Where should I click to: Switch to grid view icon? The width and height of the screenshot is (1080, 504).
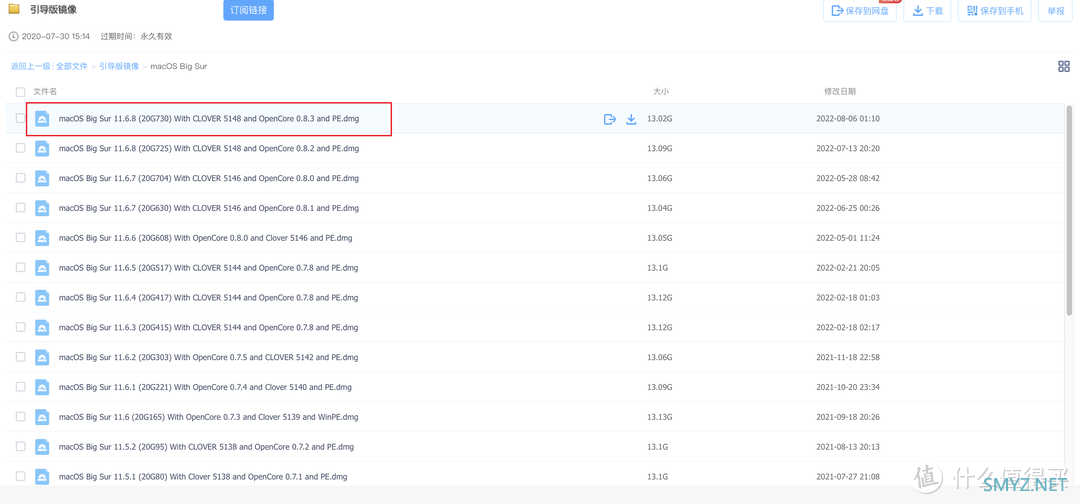click(x=1063, y=66)
